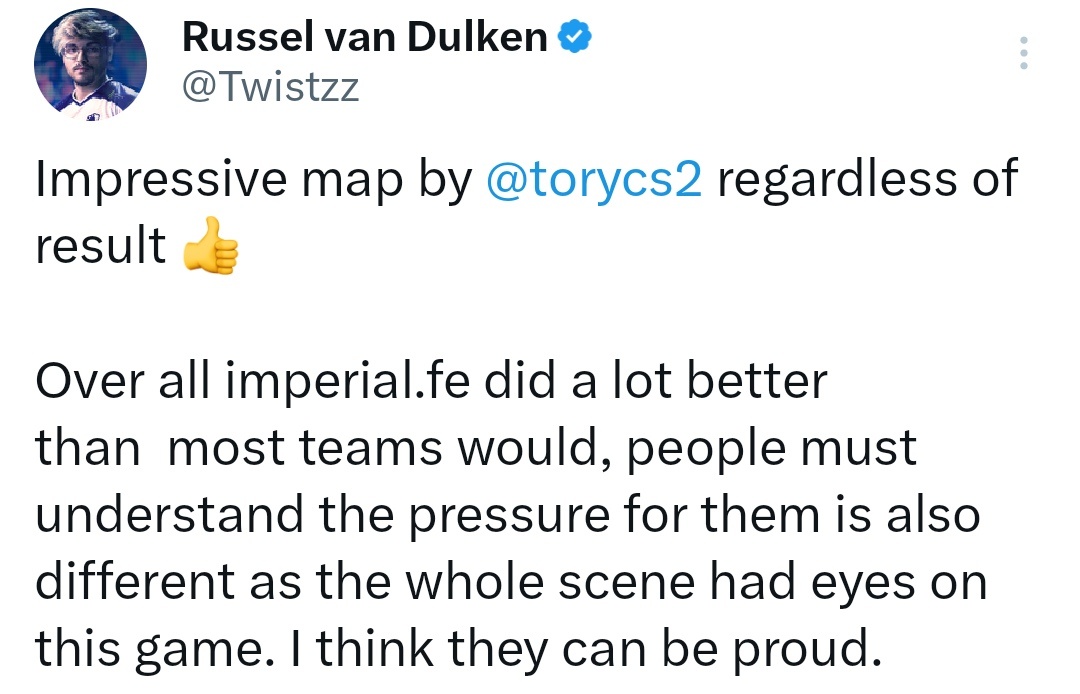Click the line "than most teams would, people must"
Viewport: 1080px width, 694px height.
coord(476,448)
